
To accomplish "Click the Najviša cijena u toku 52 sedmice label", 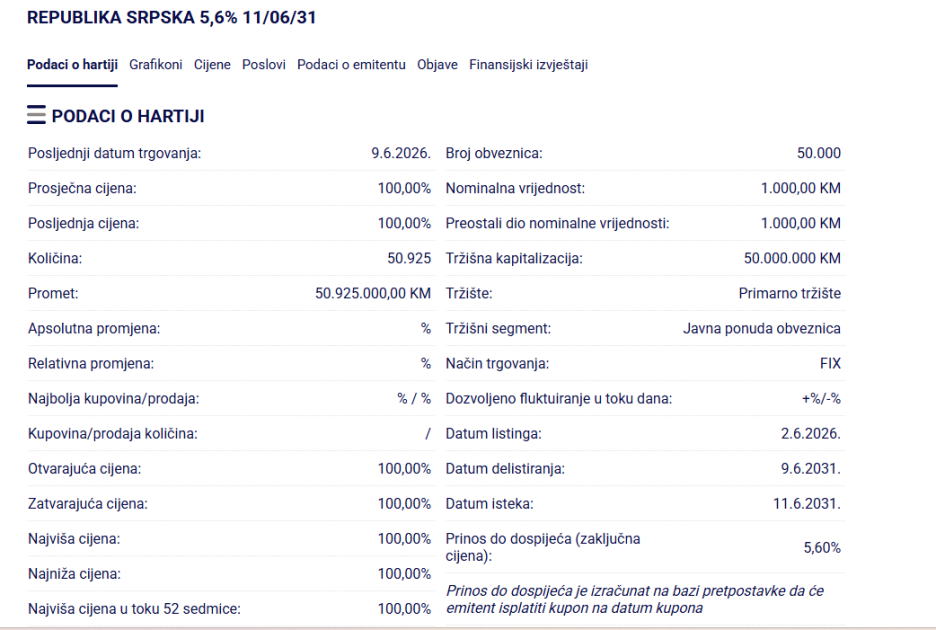I will click(134, 609).
